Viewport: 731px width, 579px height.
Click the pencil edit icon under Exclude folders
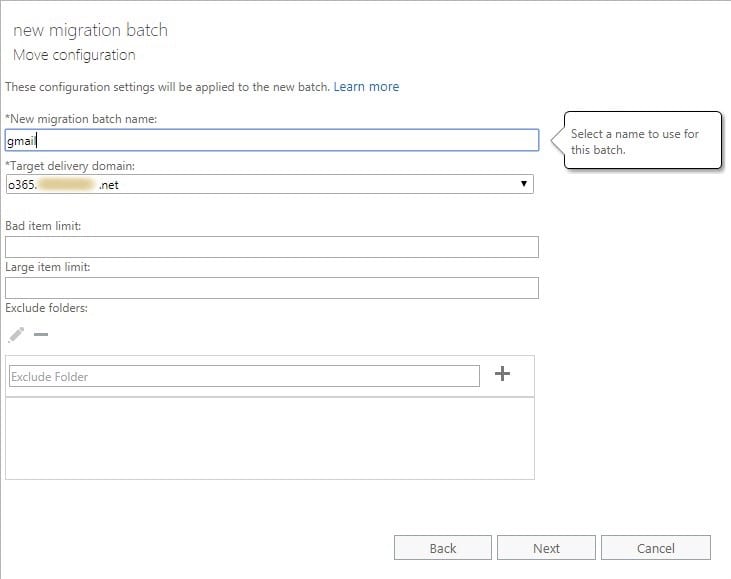tap(16, 335)
